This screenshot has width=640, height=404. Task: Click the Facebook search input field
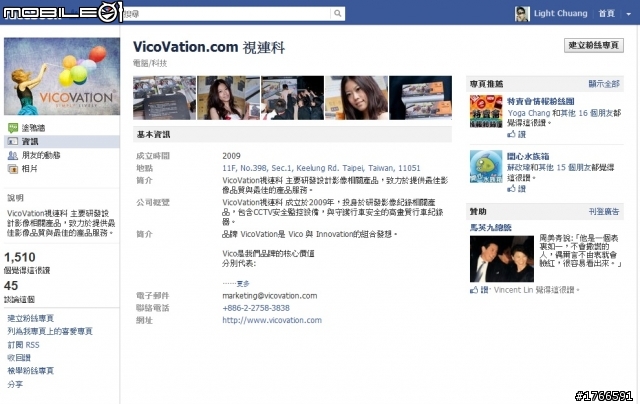(x=227, y=13)
